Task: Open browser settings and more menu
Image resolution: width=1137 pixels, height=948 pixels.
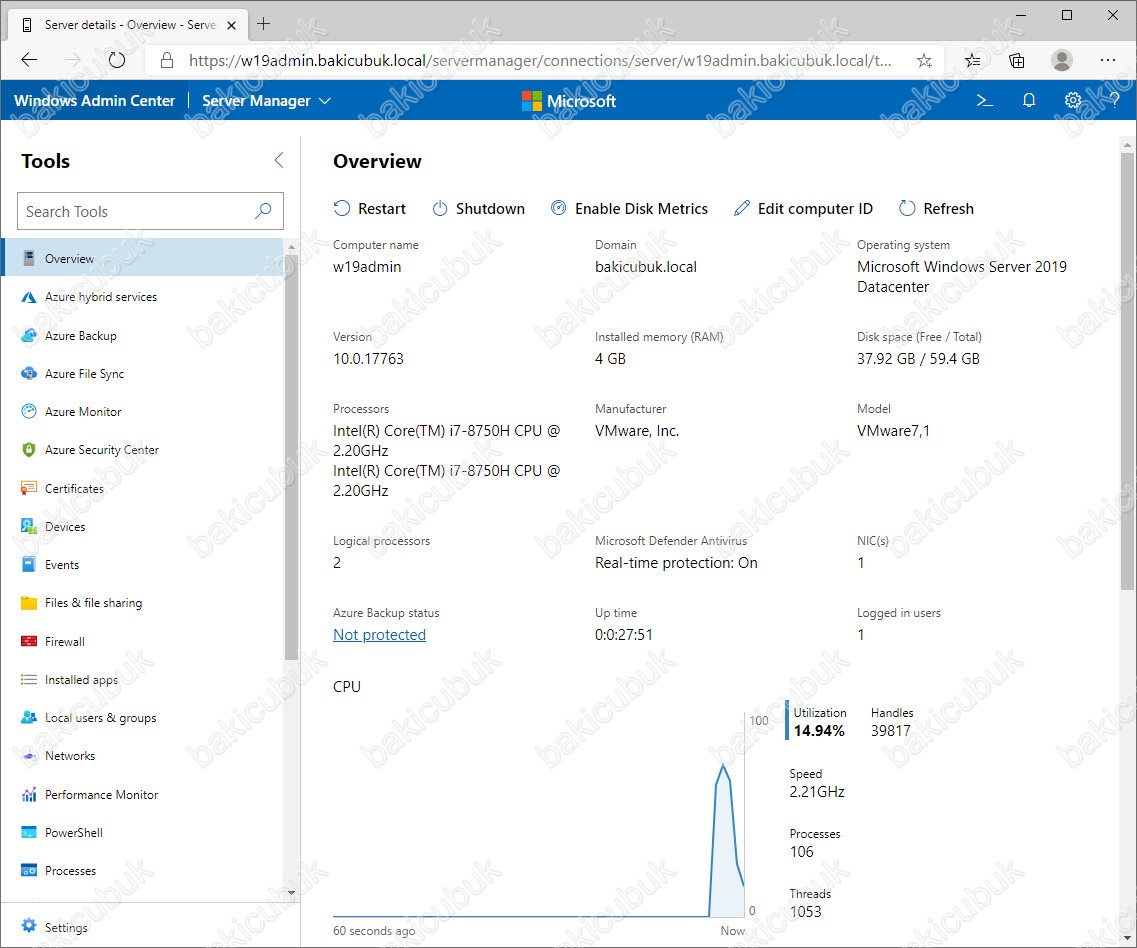Action: pos(1107,60)
